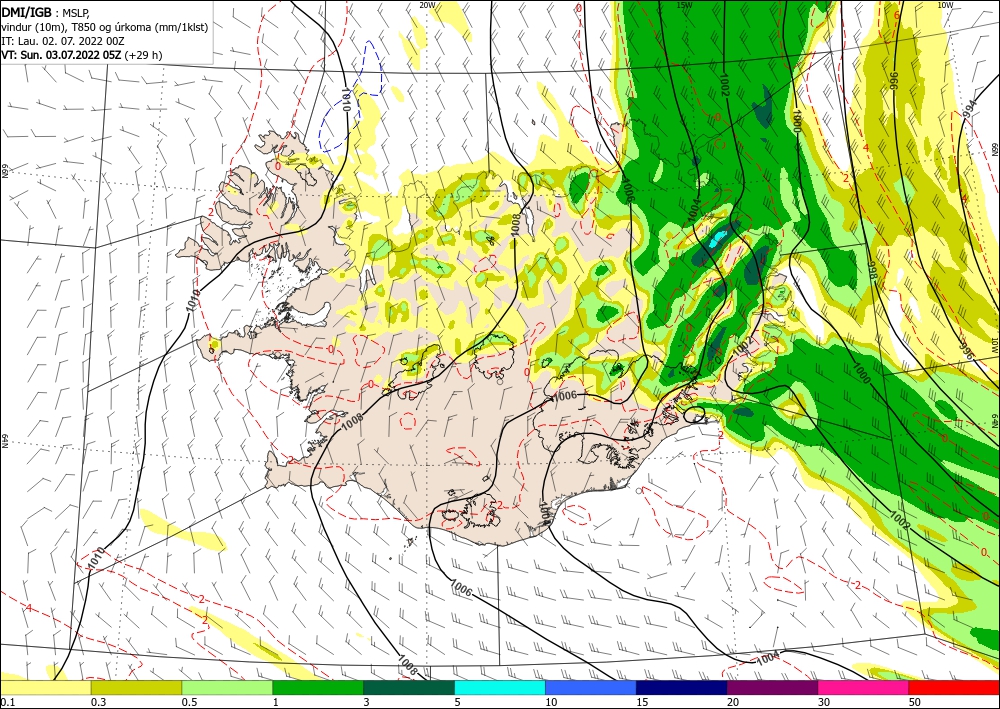The image size is (1000, 709).
Task: Click the cyan precipitation maximum on the map
Action: (718, 238)
